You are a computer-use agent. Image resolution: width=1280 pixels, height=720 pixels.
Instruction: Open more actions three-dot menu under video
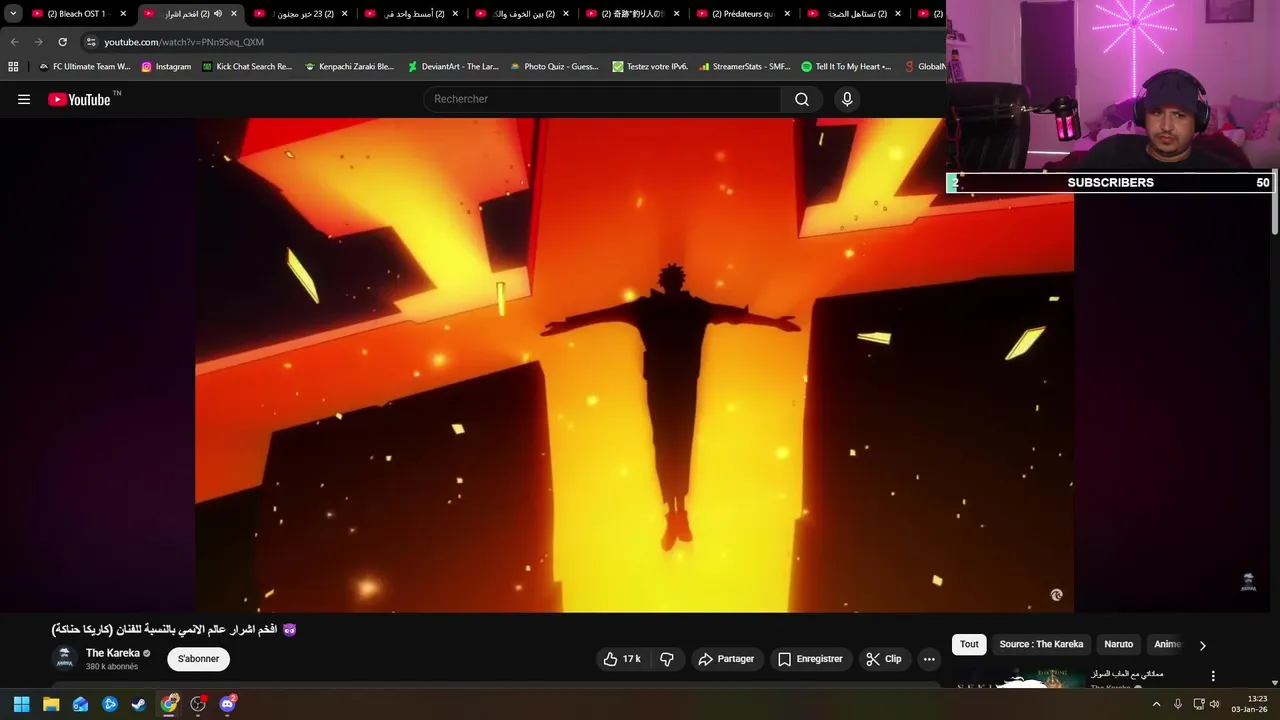coord(929,659)
